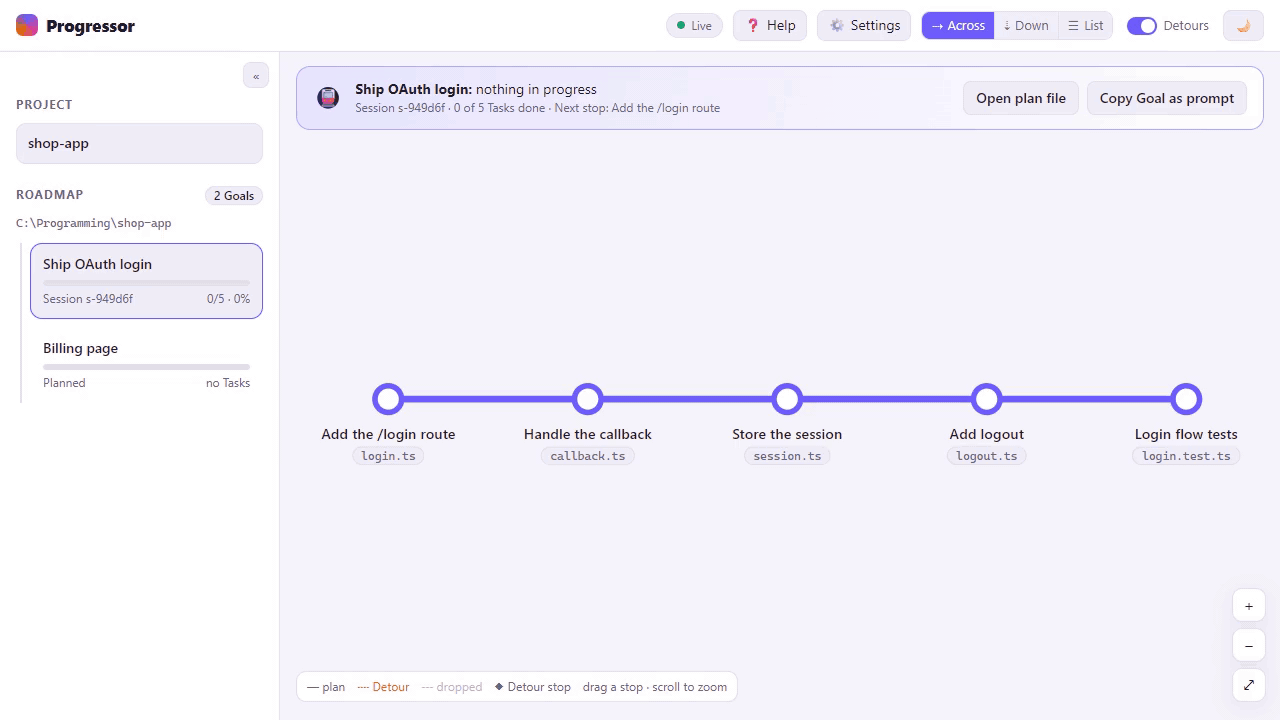The width and height of the screenshot is (1280, 720).
Task: Open the Help button
Action: pyautogui.click(x=770, y=25)
